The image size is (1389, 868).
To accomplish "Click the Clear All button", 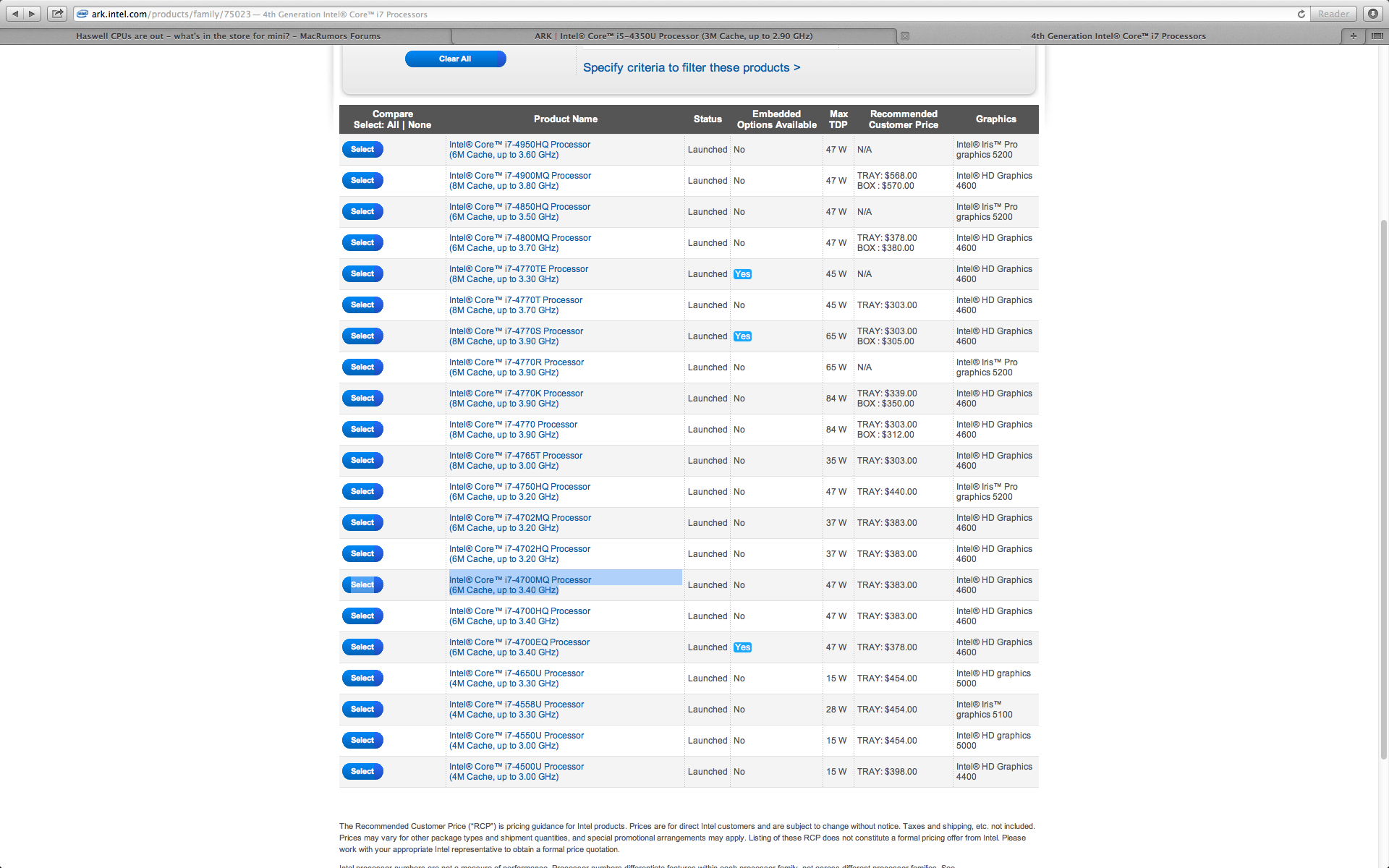I will [455, 59].
